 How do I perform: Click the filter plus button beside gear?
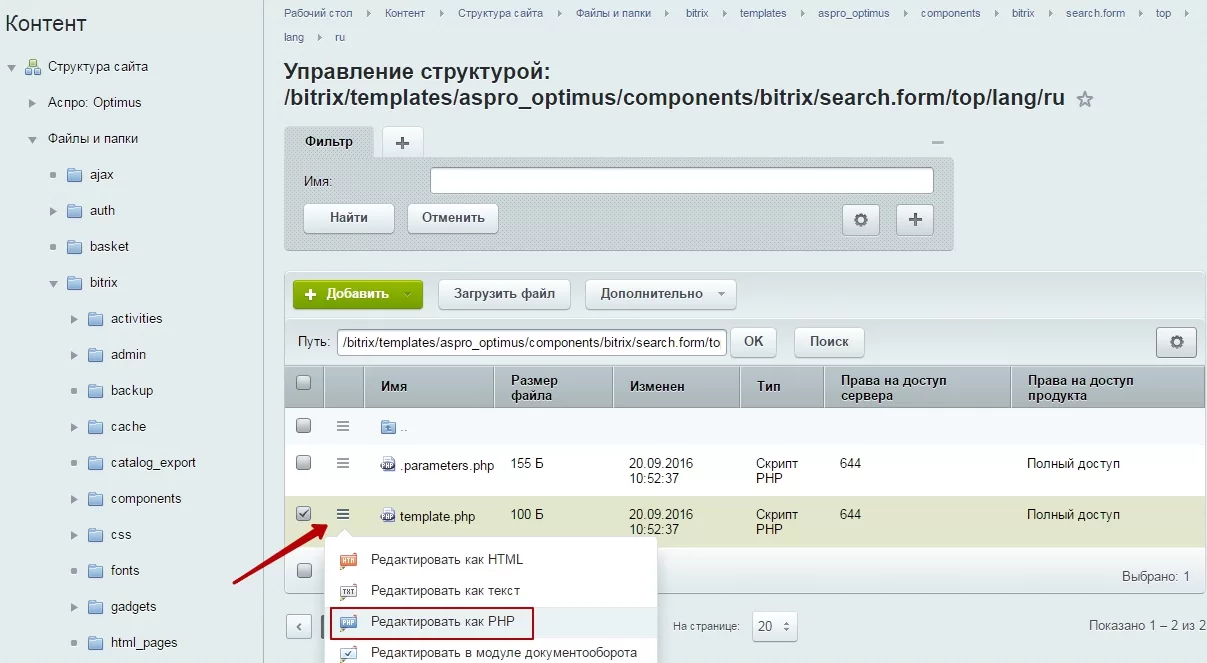click(x=915, y=219)
